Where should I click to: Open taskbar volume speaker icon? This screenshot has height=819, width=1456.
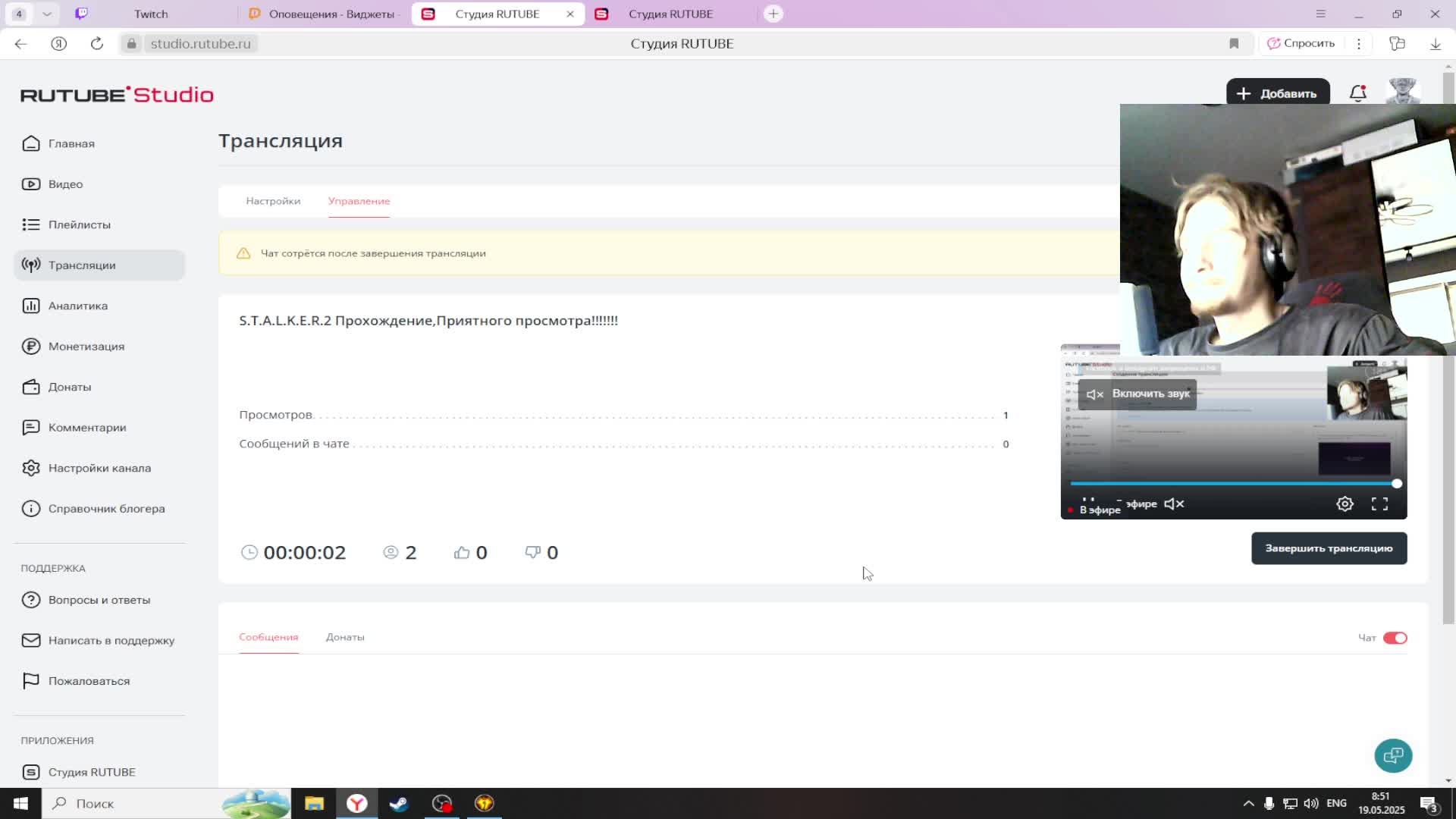pos(1310,803)
